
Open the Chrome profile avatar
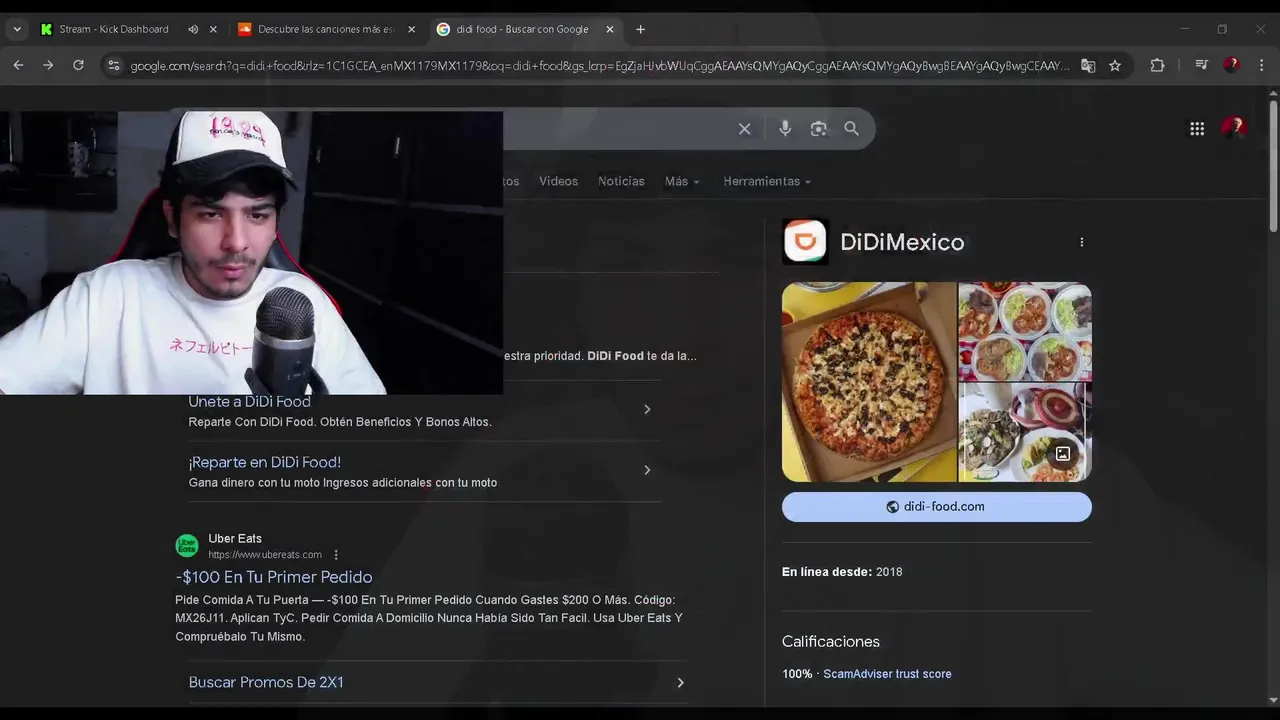click(x=1232, y=65)
